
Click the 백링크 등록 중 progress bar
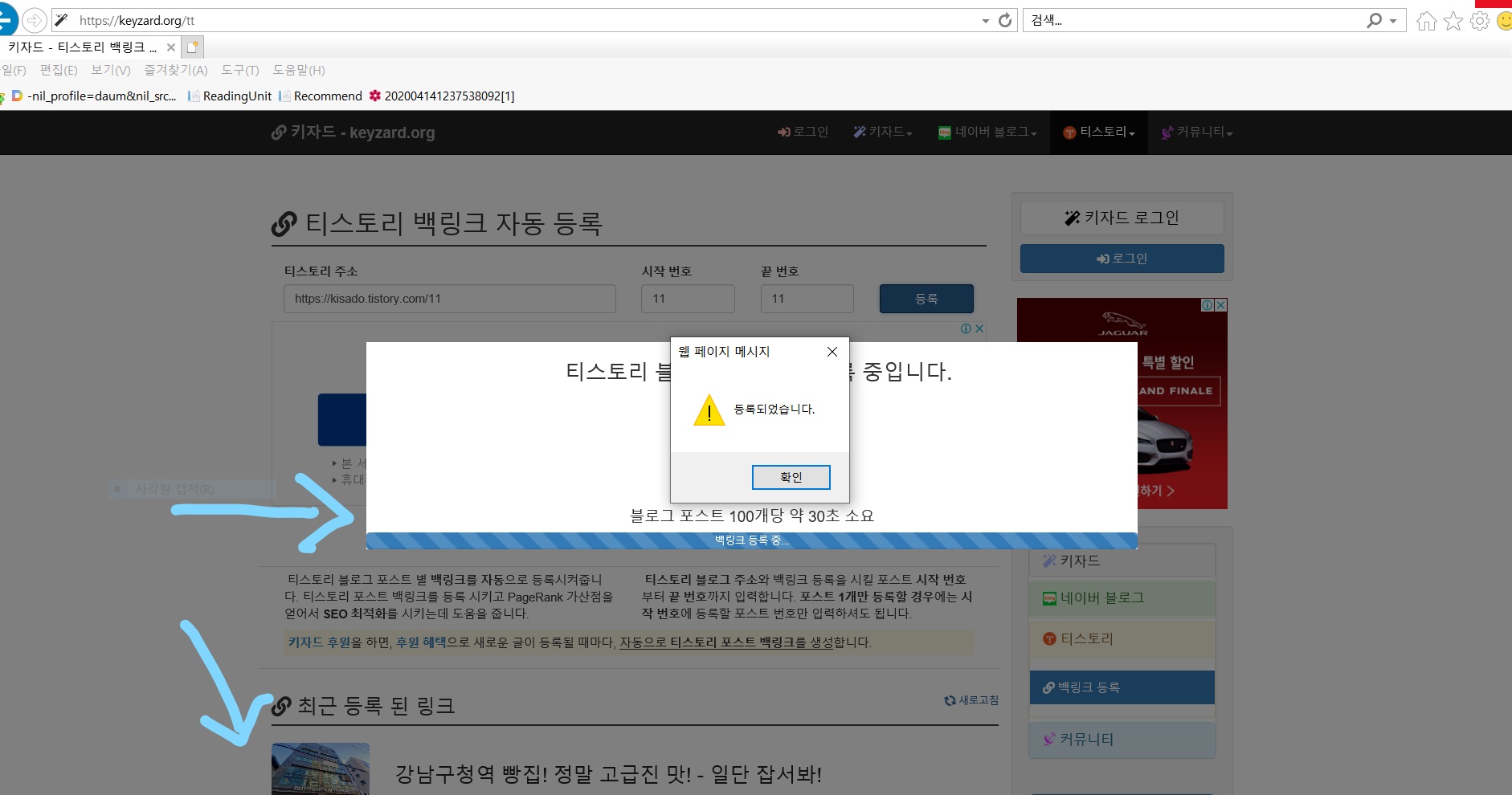[x=751, y=540]
